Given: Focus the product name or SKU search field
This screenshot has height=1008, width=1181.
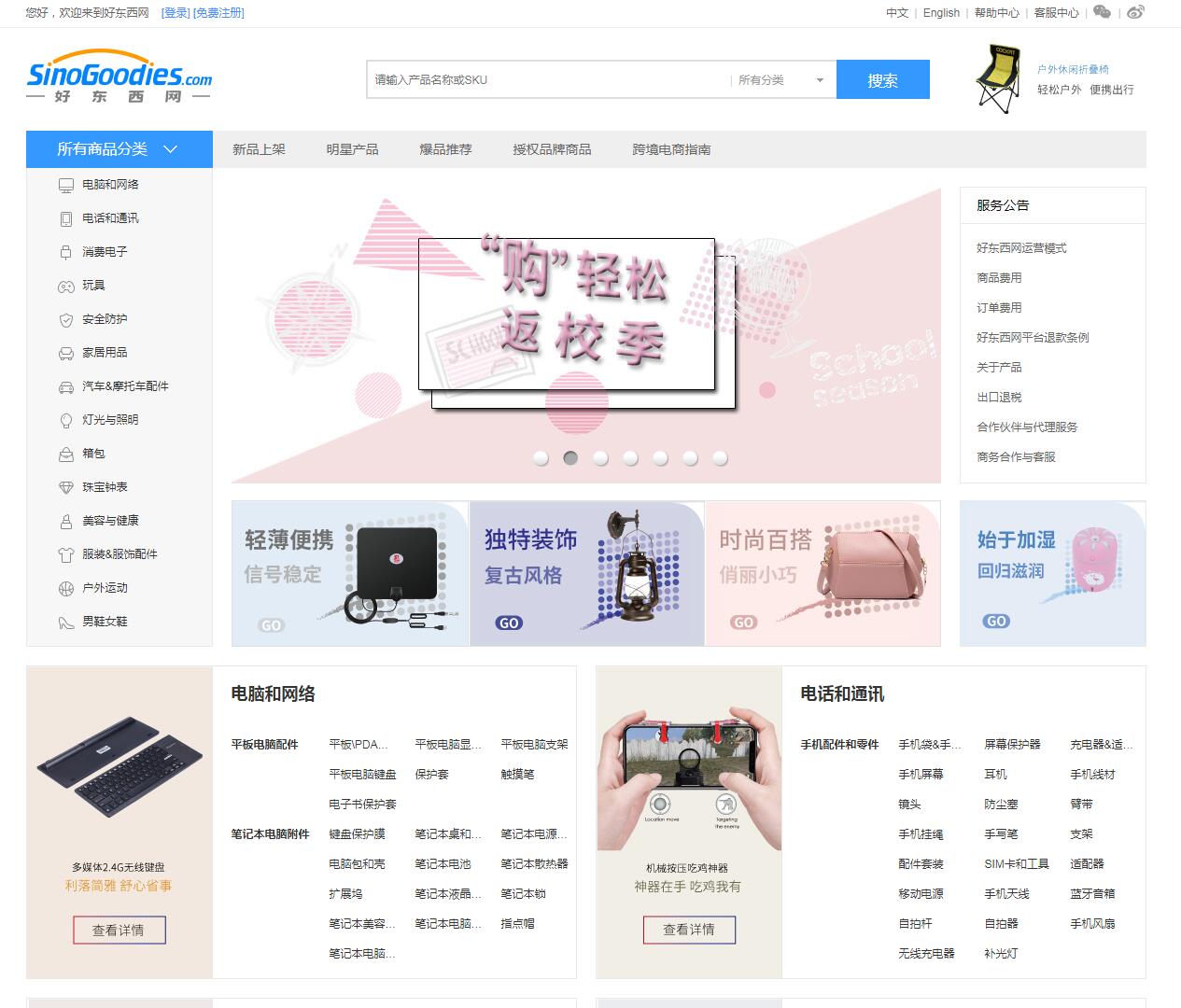Looking at the screenshot, I should (x=549, y=80).
